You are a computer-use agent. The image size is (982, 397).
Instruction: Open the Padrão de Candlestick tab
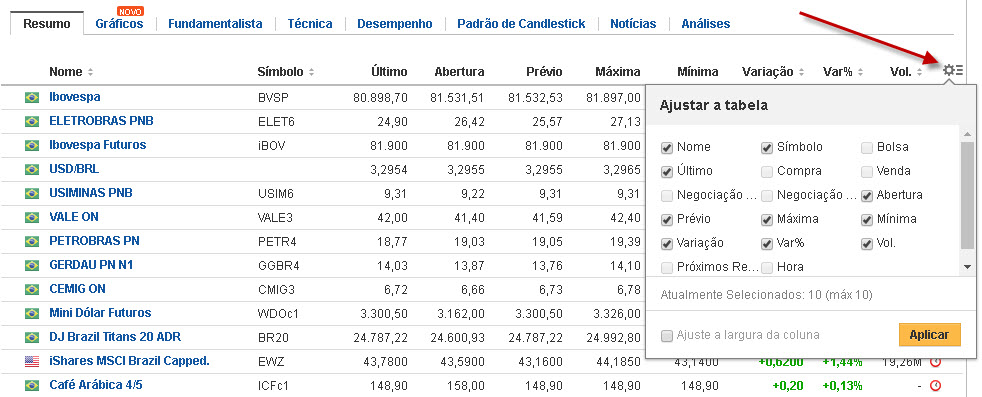521,24
